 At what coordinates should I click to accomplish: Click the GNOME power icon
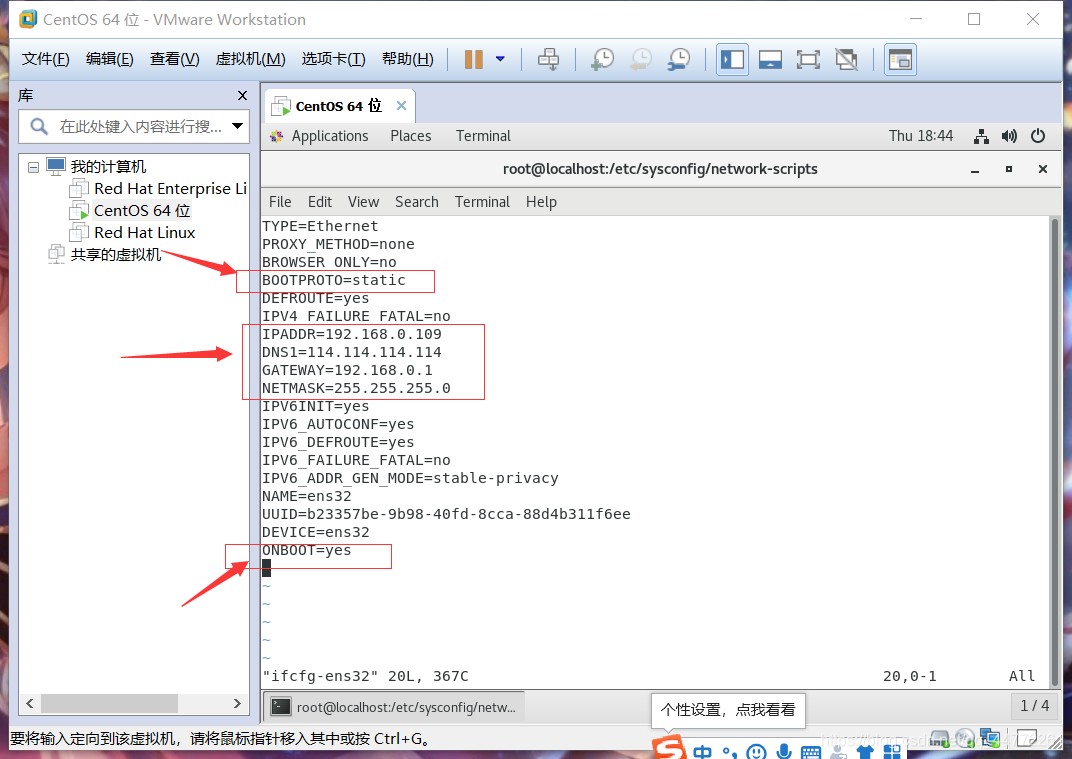(1038, 136)
